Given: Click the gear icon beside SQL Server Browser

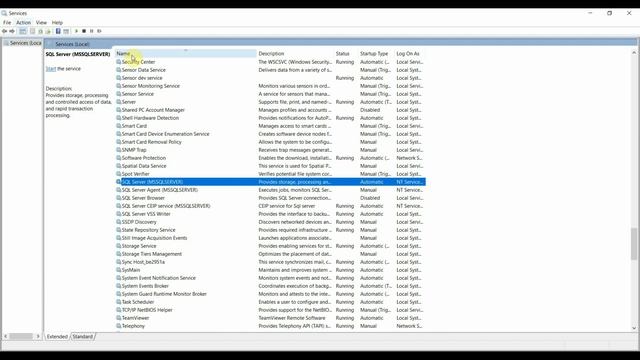Looking at the screenshot, I should click(119, 198).
